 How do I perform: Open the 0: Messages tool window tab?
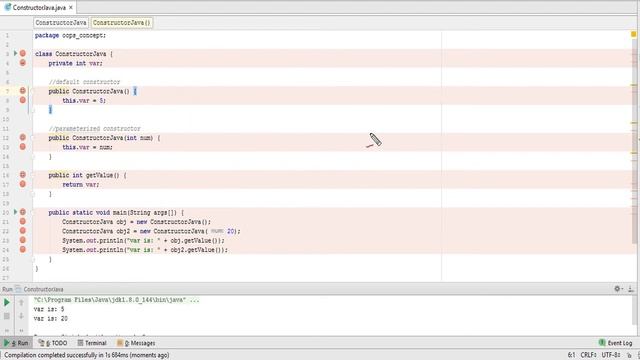click(x=136, y=343)
